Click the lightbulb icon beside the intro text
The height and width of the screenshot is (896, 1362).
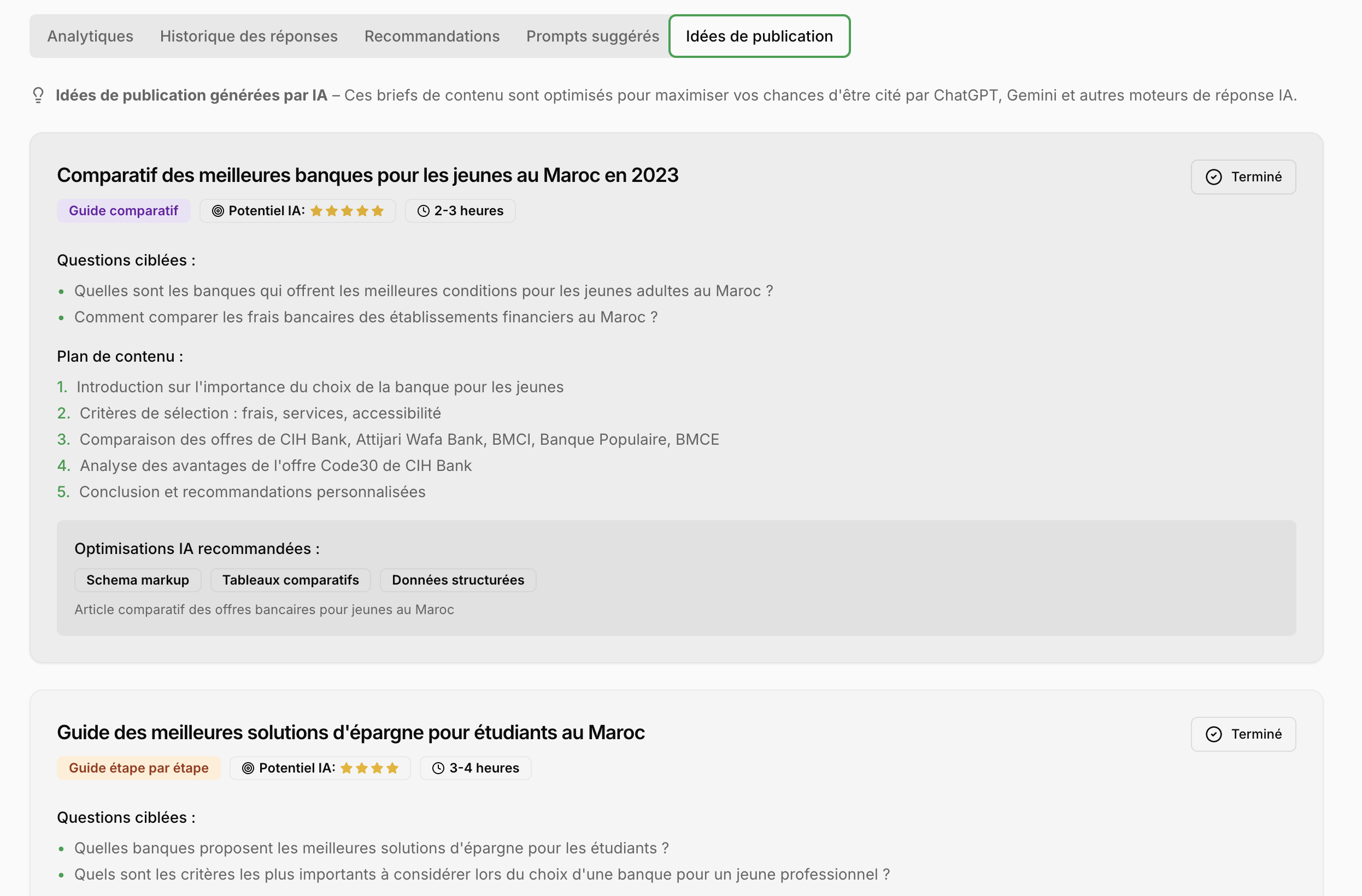tap(38, 95)
